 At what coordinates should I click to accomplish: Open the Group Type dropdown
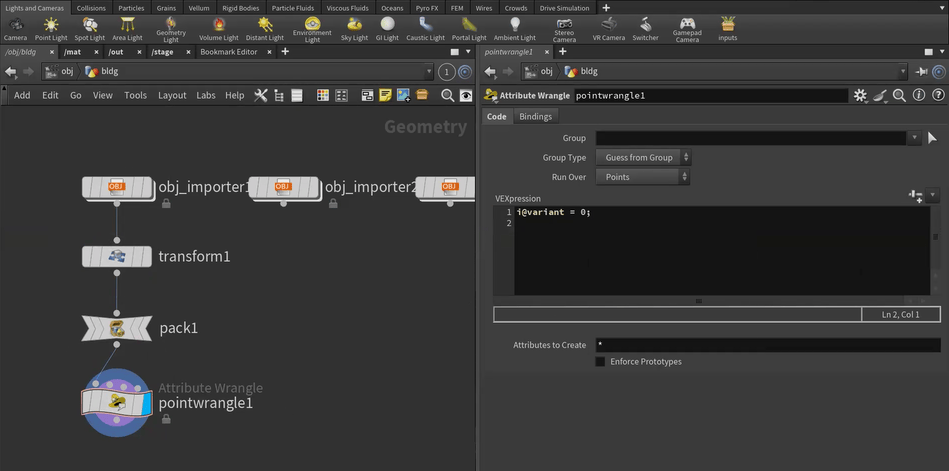(x=642, y=157)
